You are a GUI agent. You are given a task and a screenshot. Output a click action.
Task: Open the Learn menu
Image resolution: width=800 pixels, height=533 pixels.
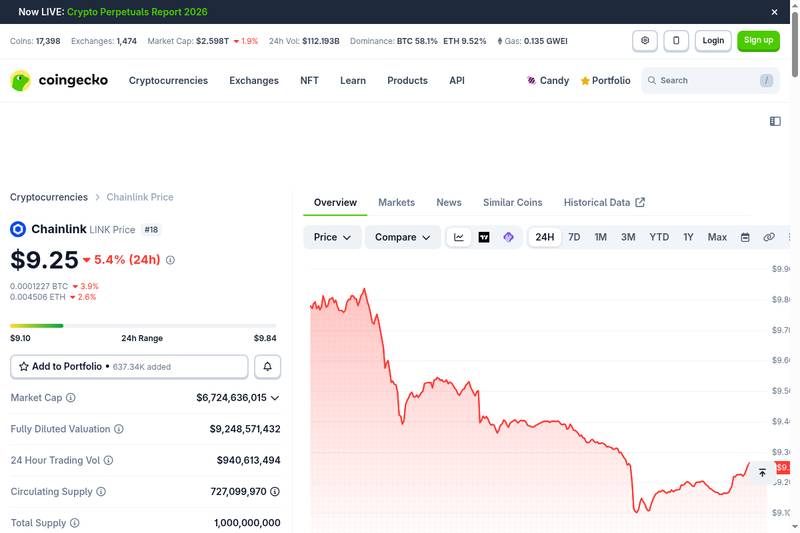(x=353, y=81)
